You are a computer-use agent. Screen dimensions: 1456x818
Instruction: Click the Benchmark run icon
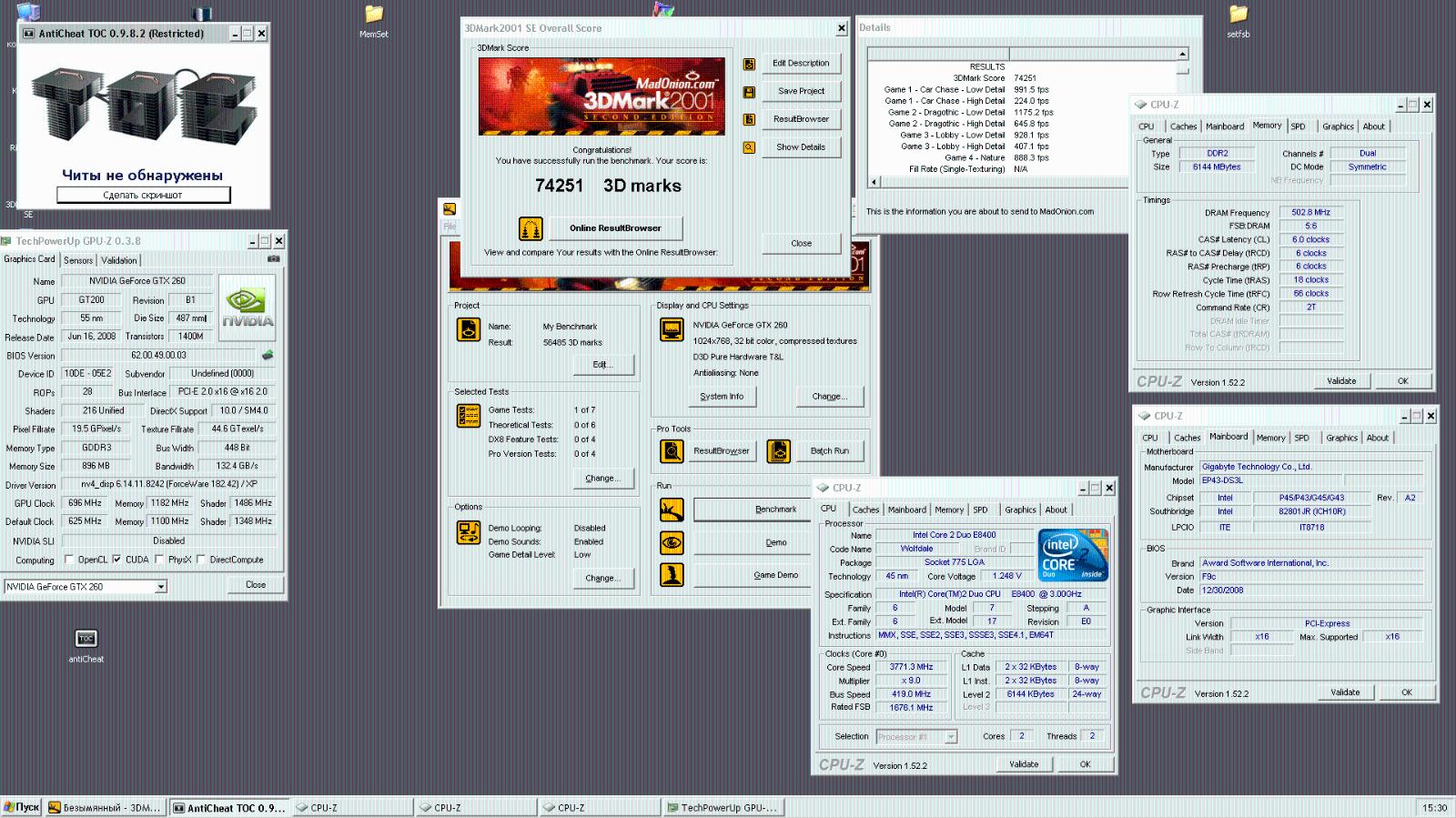(672, 510)
